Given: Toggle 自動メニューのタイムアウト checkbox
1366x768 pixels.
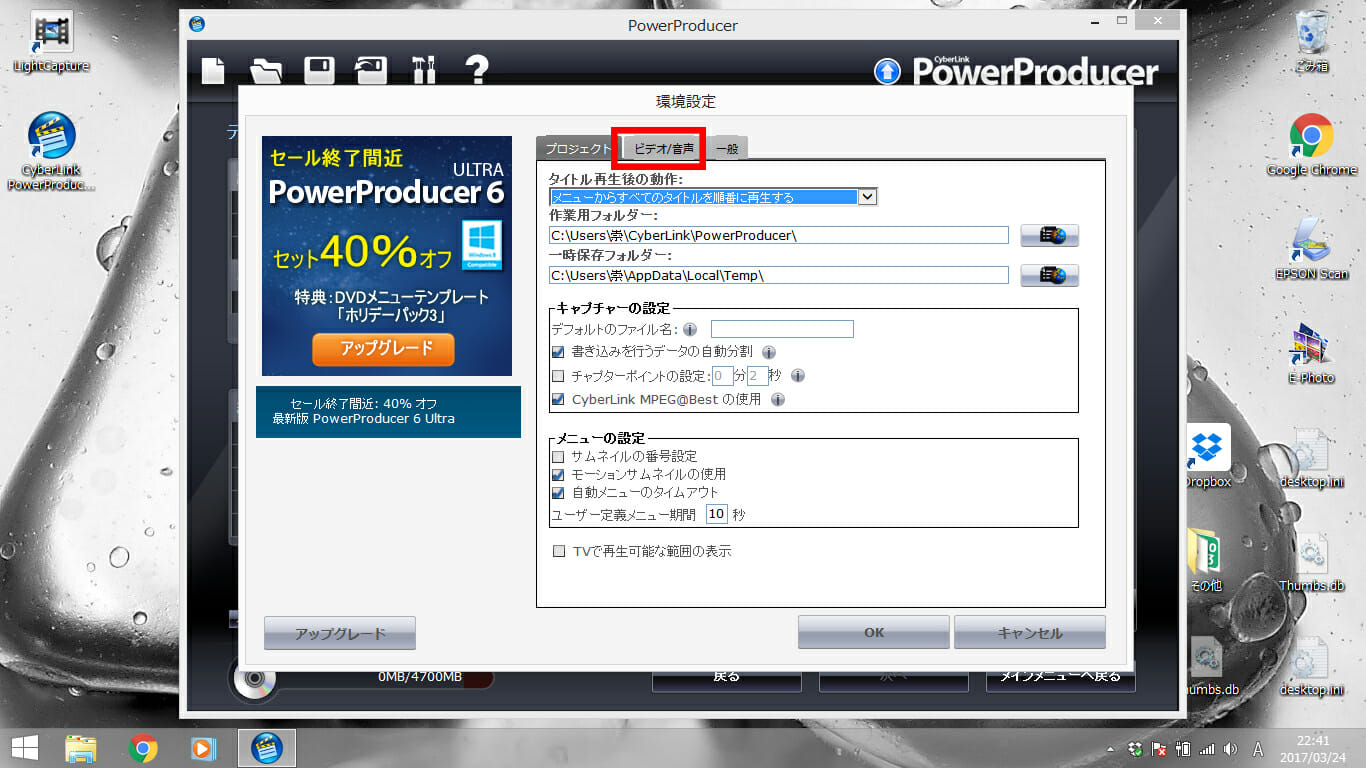Looking at the screenshot, I should pyautogui.click(x=558, y=492).
